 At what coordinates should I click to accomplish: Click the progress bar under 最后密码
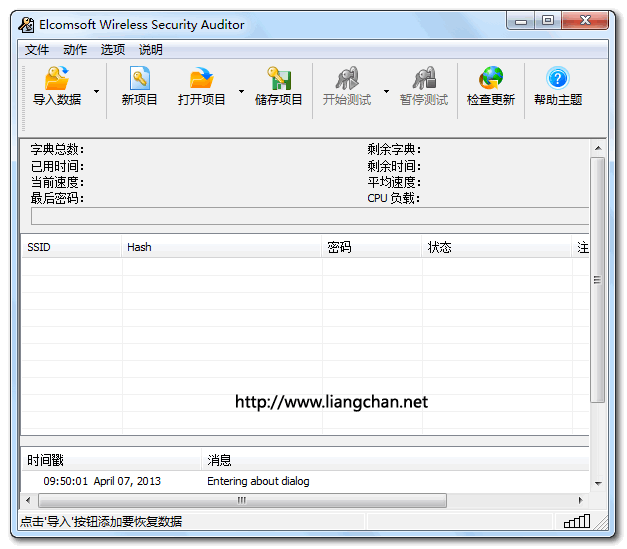point(310,216)
